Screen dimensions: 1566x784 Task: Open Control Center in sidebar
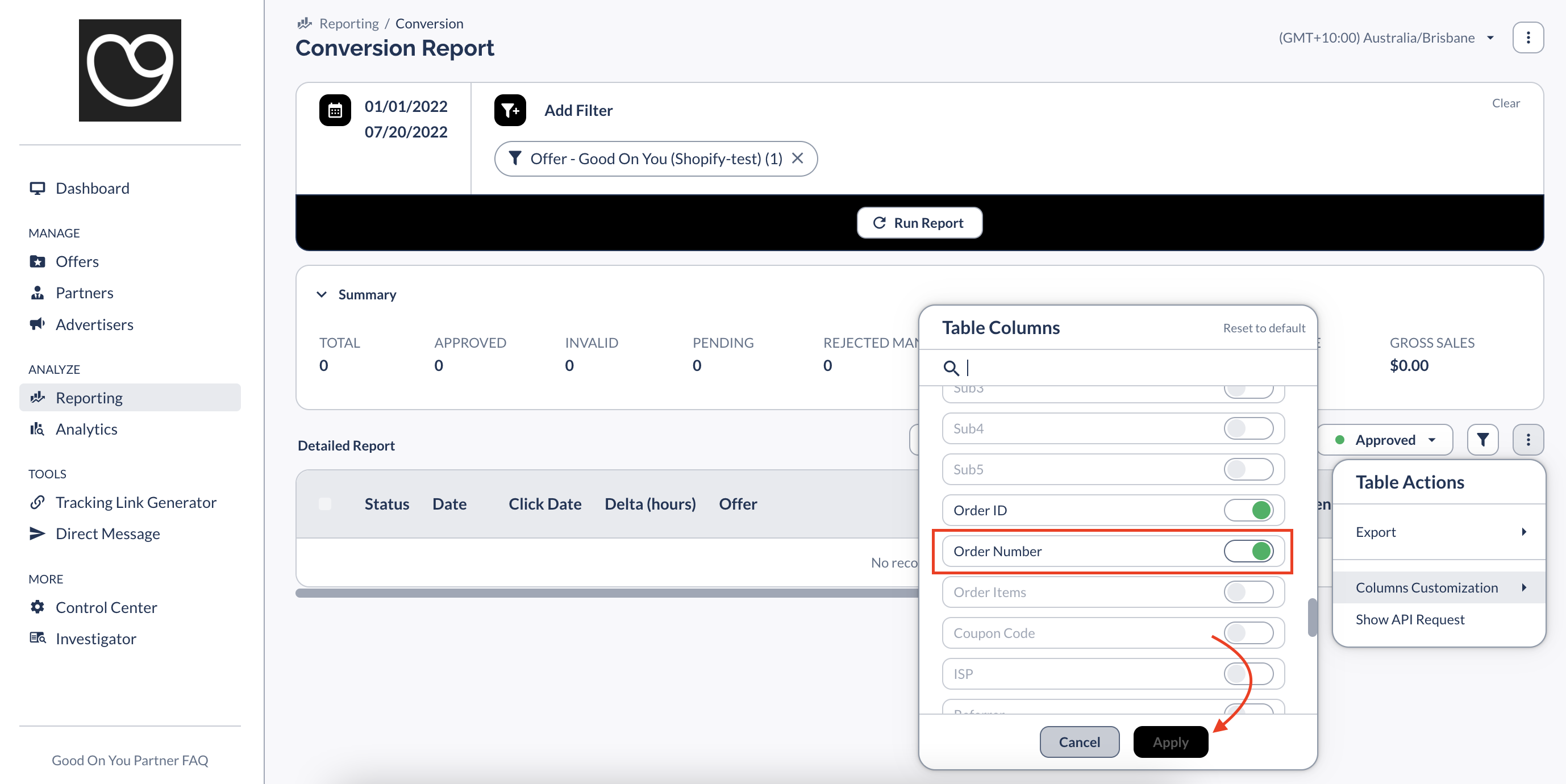[106, 607]
